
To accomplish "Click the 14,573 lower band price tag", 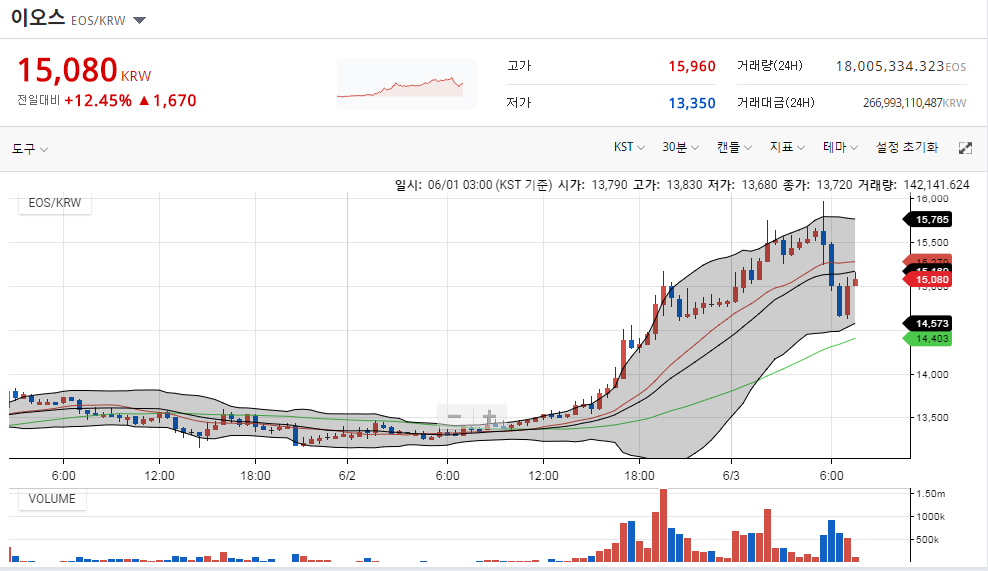I will tap(928, 323).
